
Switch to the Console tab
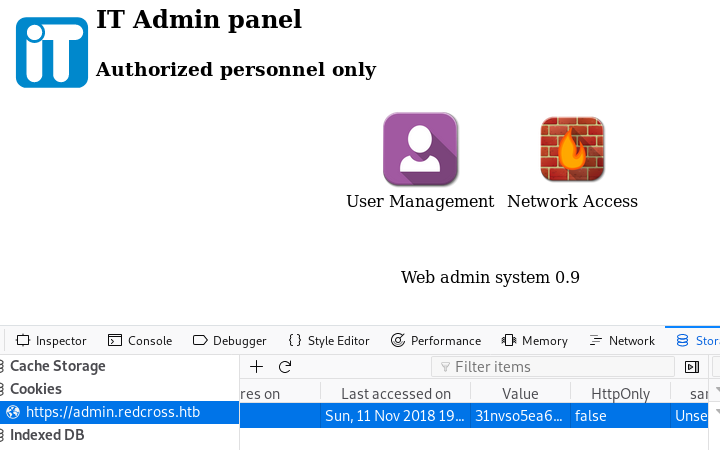pyautogui.click(x=140, y=341)
